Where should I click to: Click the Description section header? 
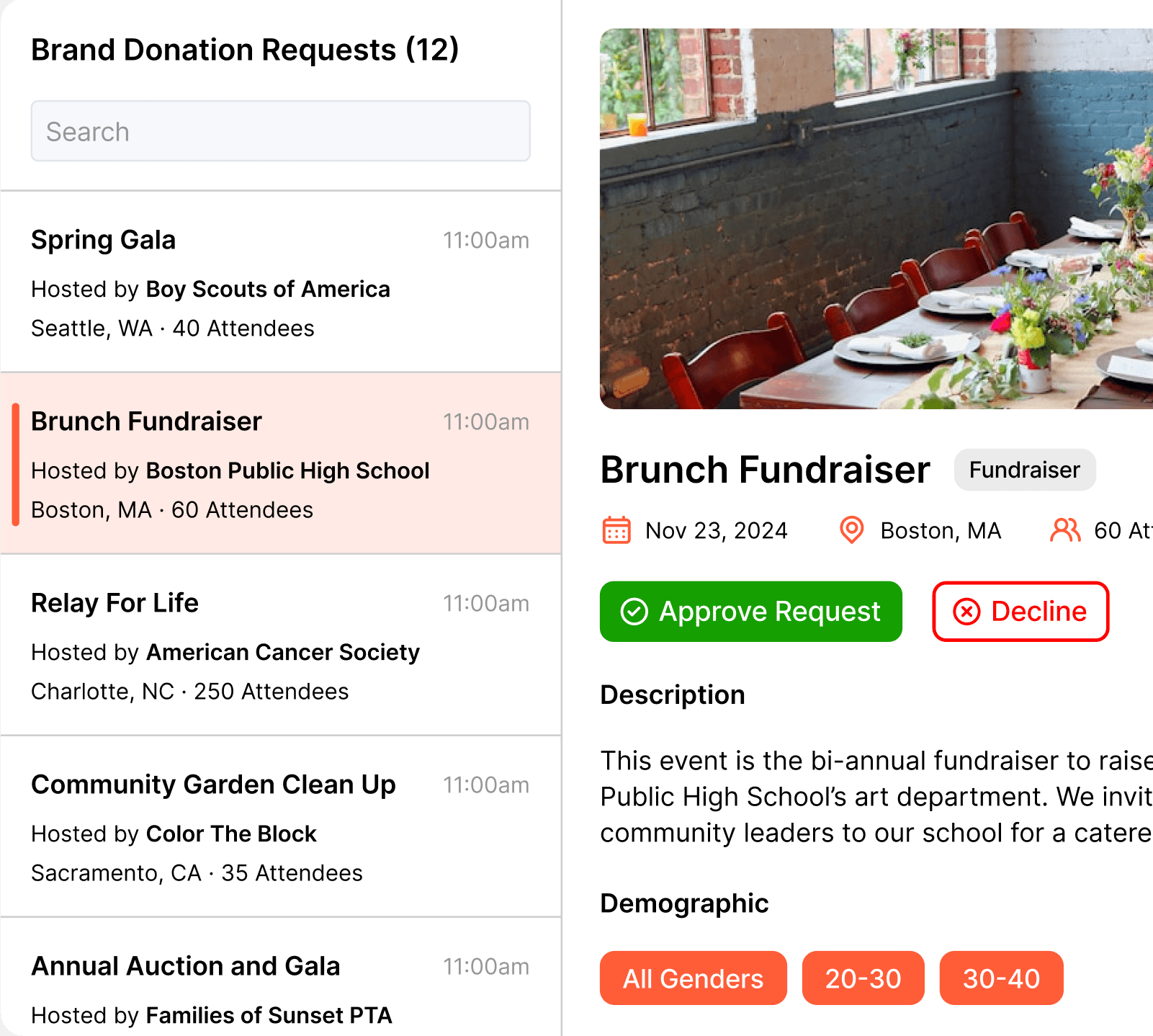672,694
